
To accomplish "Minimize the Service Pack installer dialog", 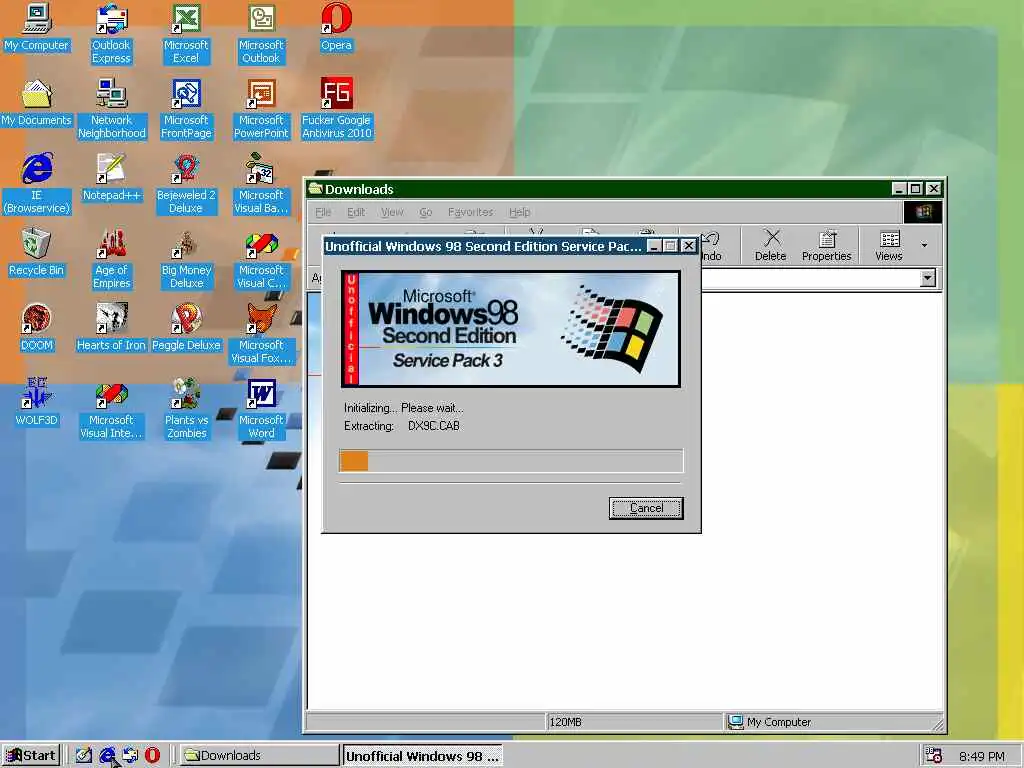I will 653,246.
